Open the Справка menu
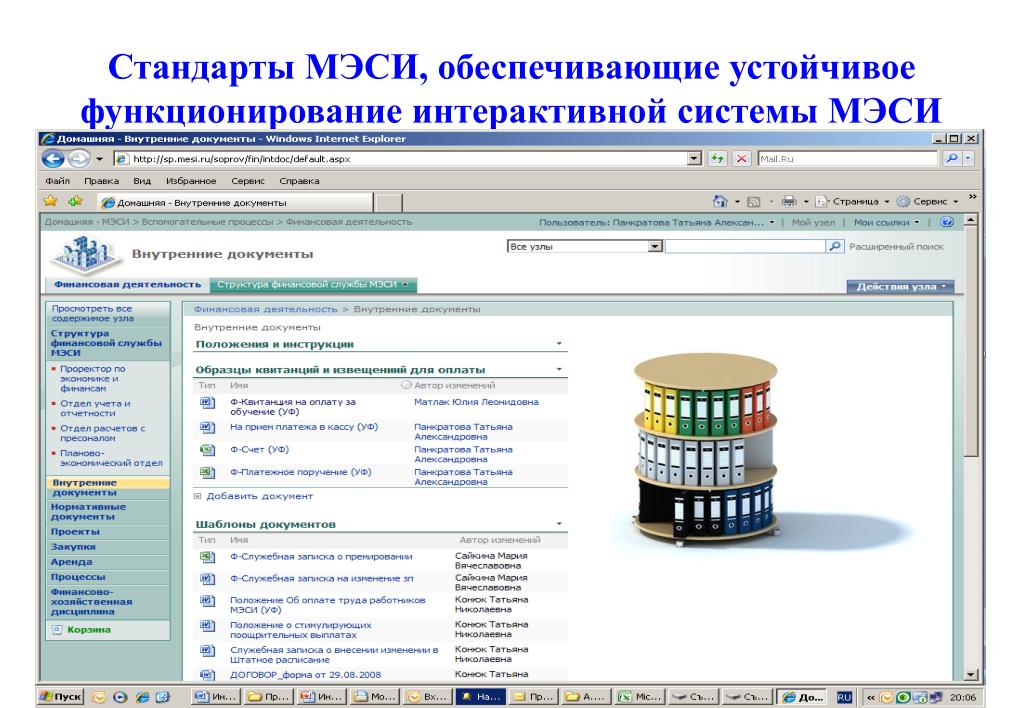 pos(299,181)
